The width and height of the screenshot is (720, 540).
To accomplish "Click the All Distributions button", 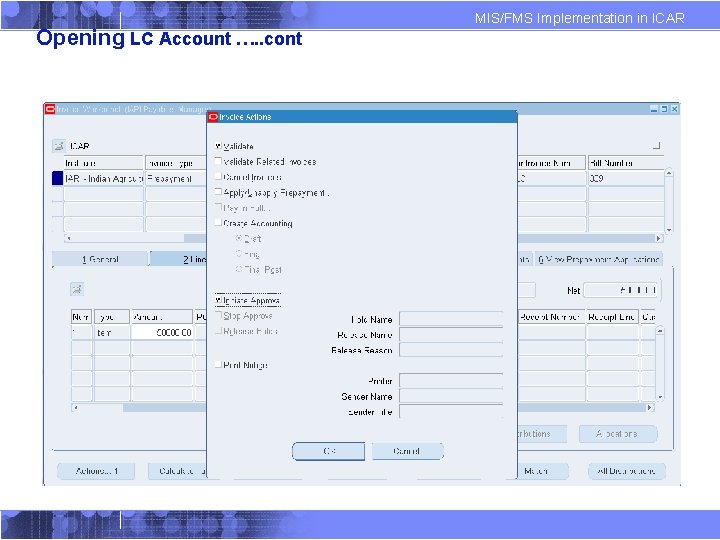I will pyautogui.click(x=626, y=471).
